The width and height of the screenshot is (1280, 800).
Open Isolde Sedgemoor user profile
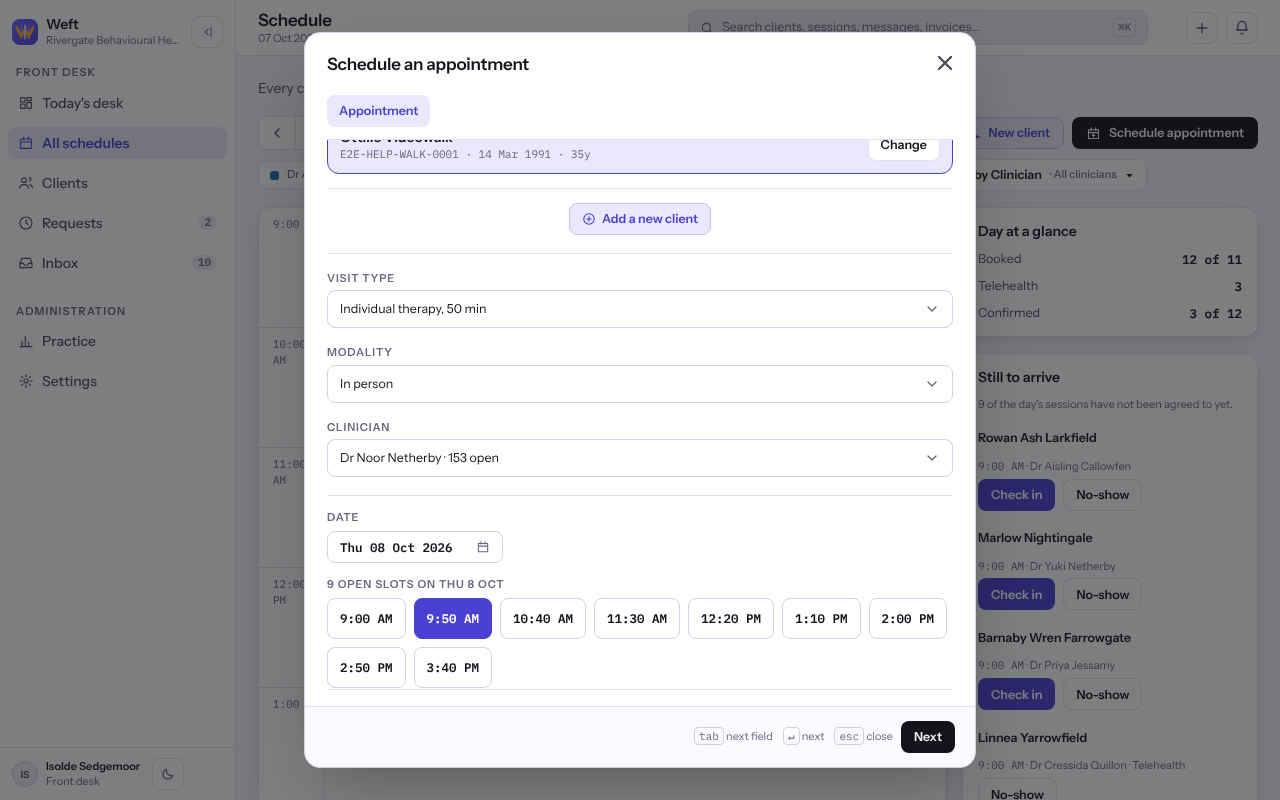[78, 774]
